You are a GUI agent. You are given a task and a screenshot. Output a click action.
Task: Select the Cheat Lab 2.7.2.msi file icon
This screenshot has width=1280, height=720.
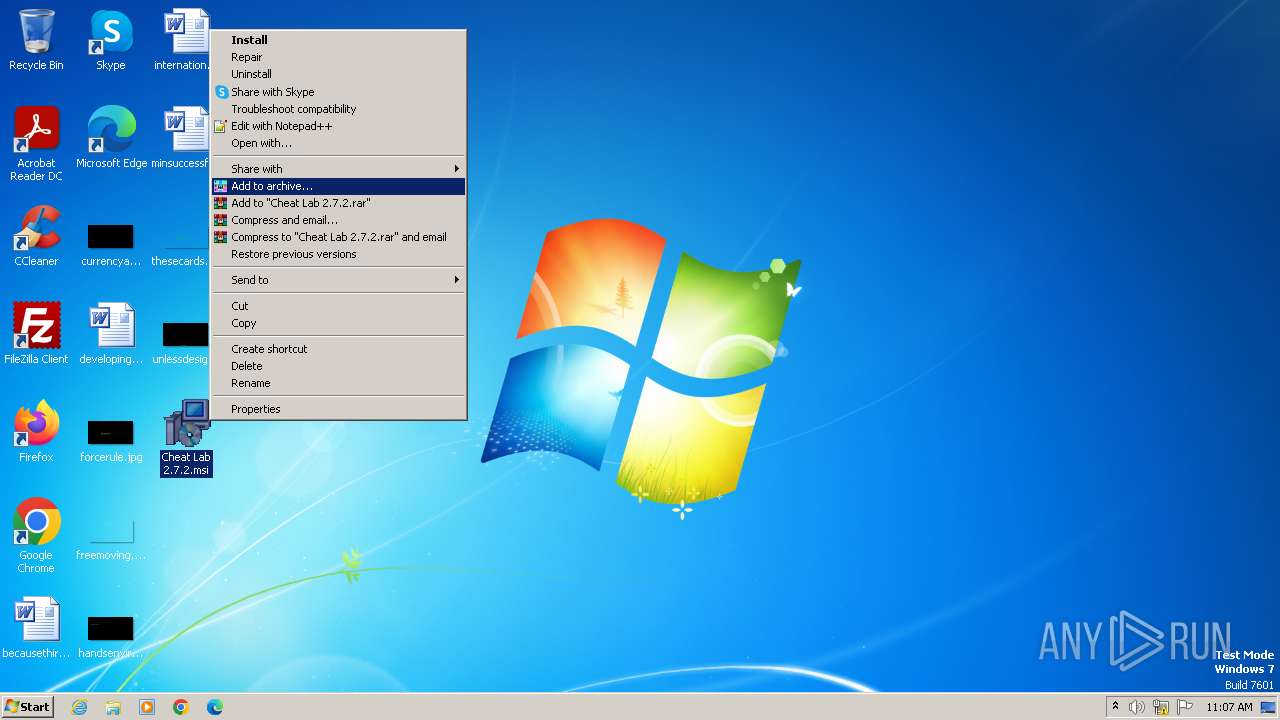point(186,438)
